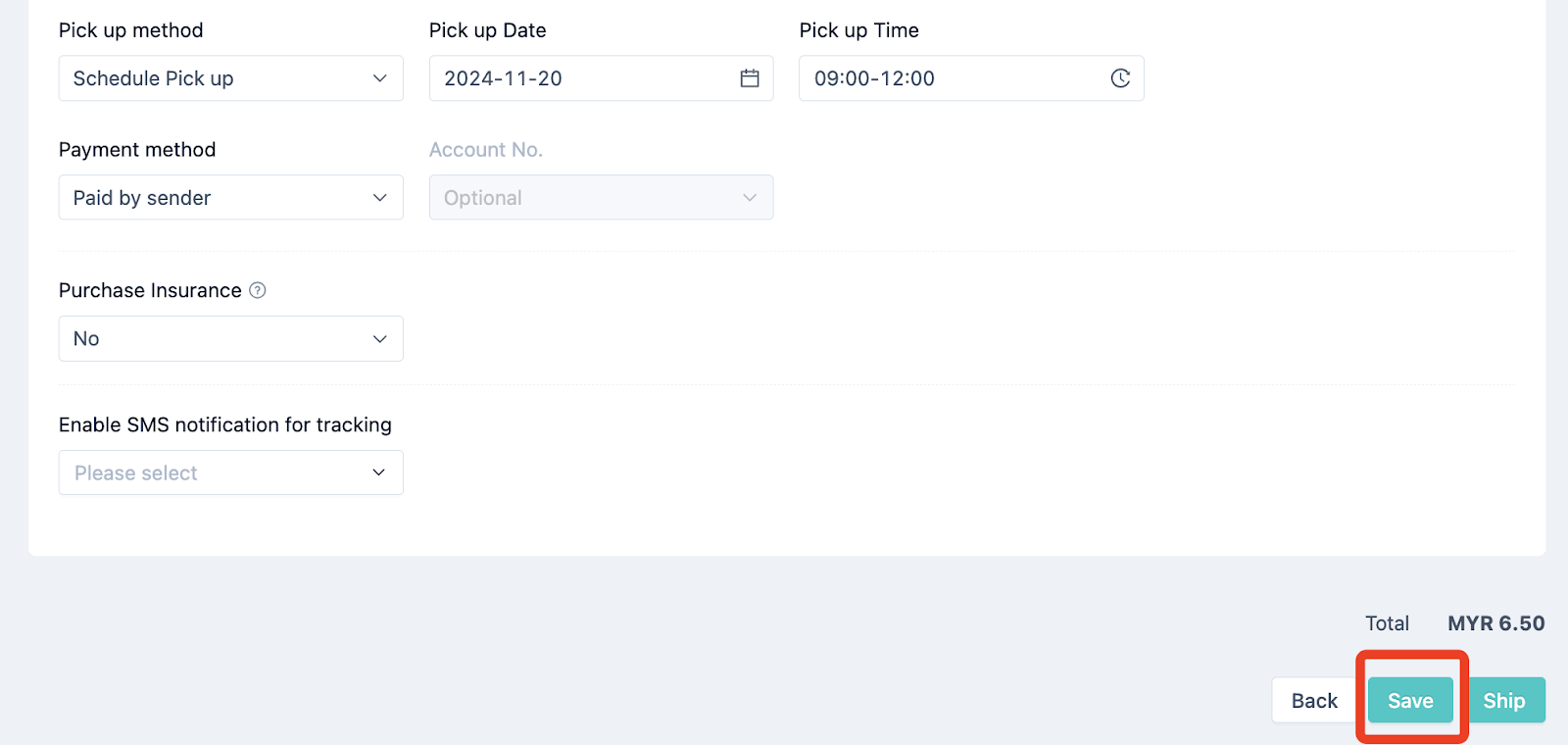Screen dimensions: 1568x745
Task: Click the MYR 6.50 total amount
Action: tap(1496, 623)
